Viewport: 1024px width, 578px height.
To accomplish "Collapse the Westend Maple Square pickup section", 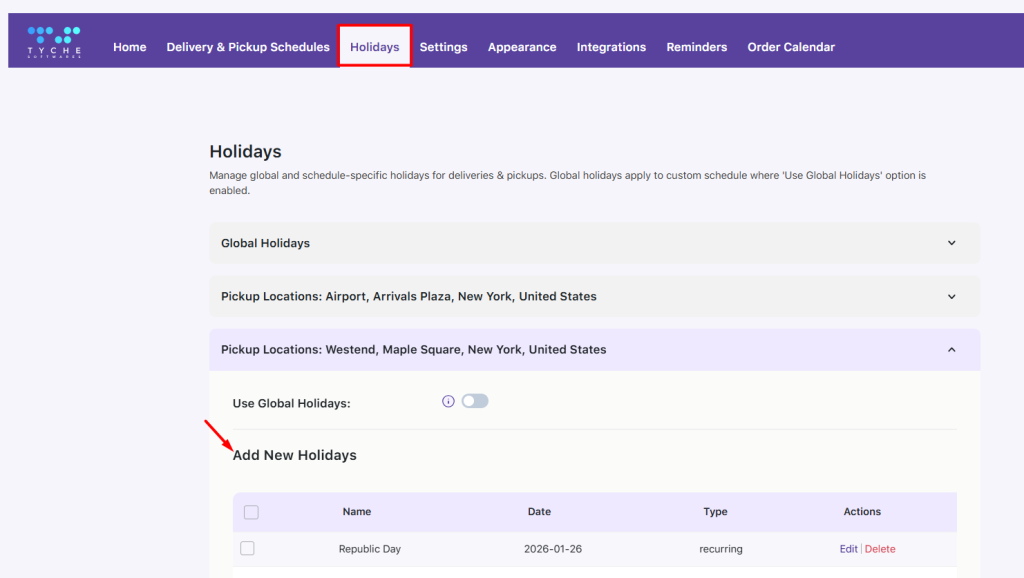I will [594, 349].
